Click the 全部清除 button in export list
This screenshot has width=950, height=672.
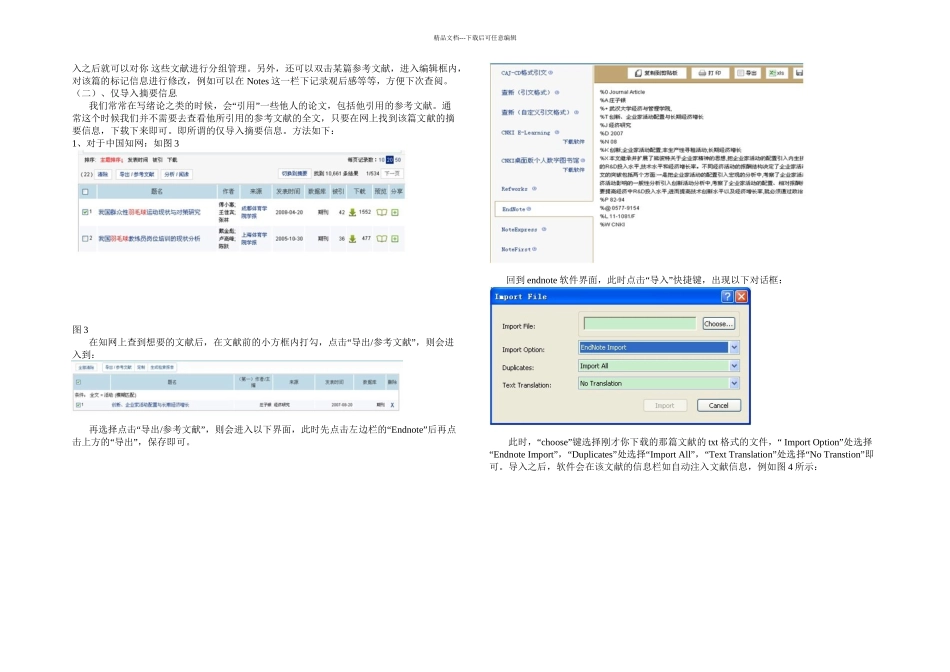(86, 367)
